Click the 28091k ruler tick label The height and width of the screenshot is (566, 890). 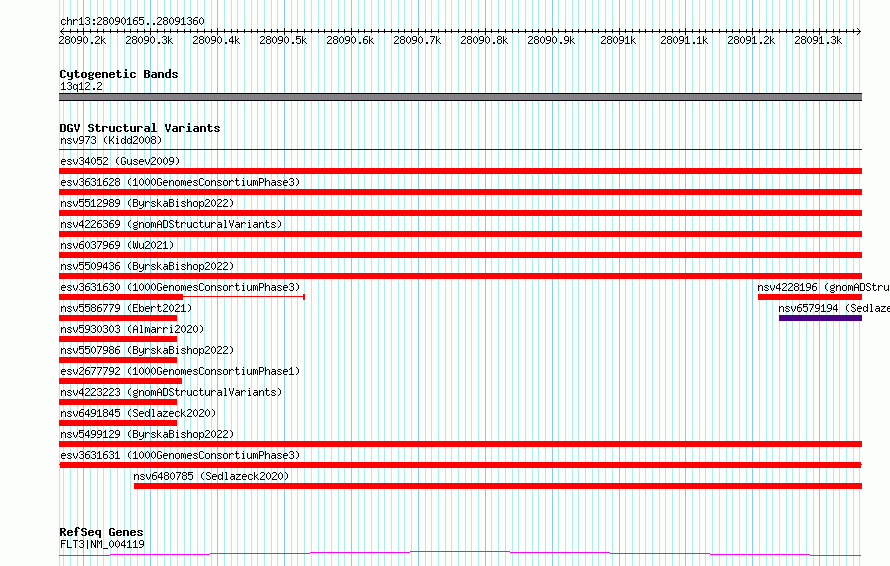click(x=618, y=40)
